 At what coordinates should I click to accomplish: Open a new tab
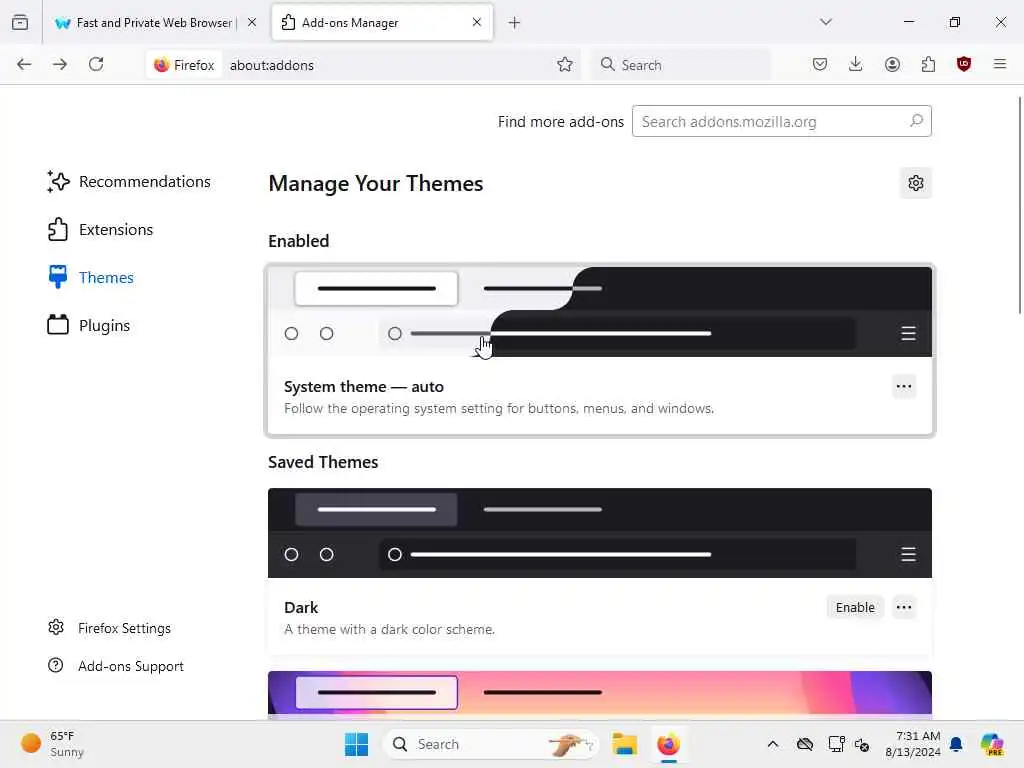[x=515, y=23]
